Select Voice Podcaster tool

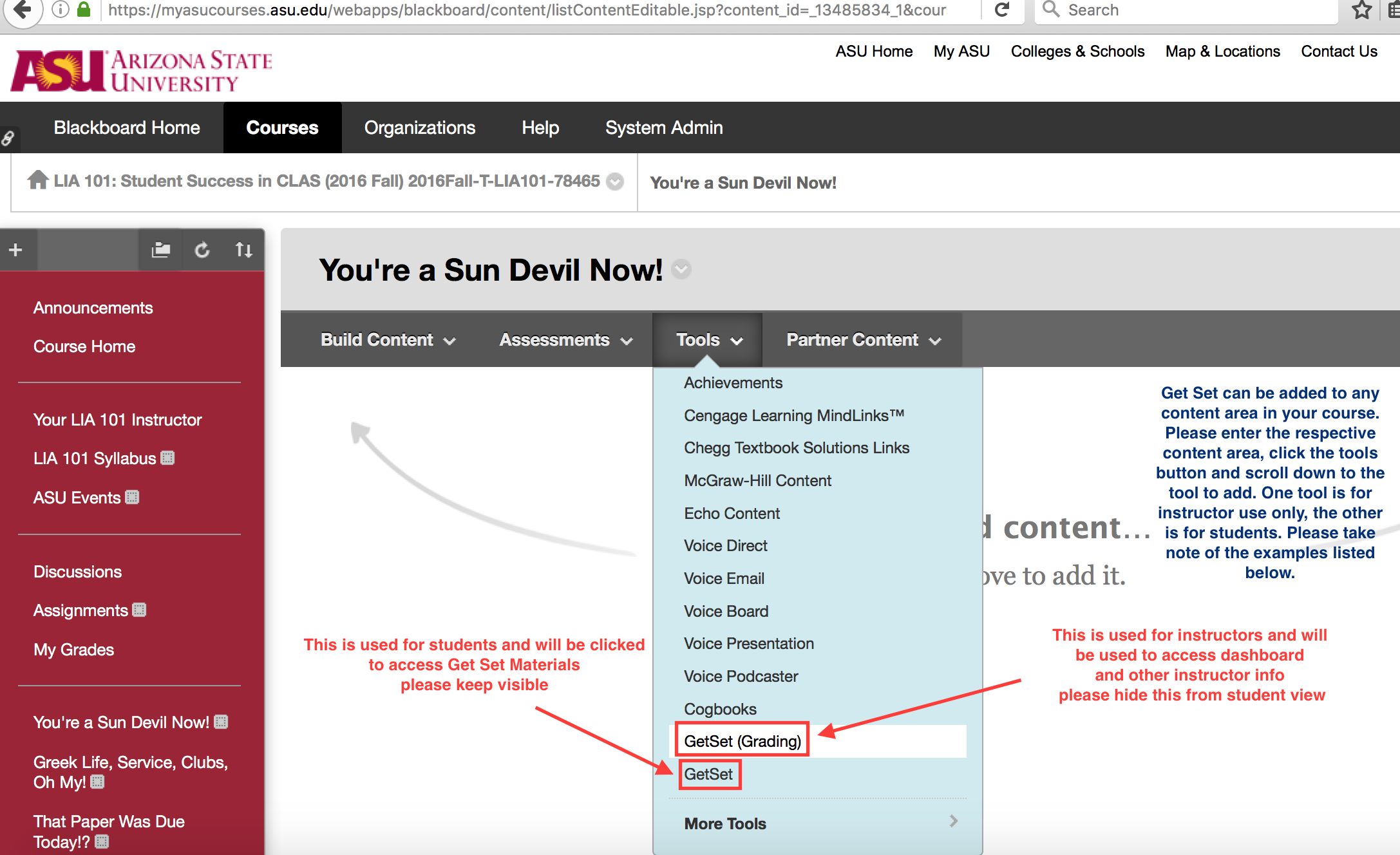click(741, 677)
